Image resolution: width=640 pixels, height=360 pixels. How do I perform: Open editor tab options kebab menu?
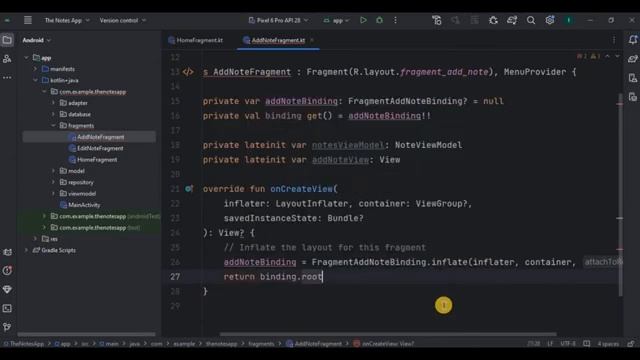click(614, 40)
